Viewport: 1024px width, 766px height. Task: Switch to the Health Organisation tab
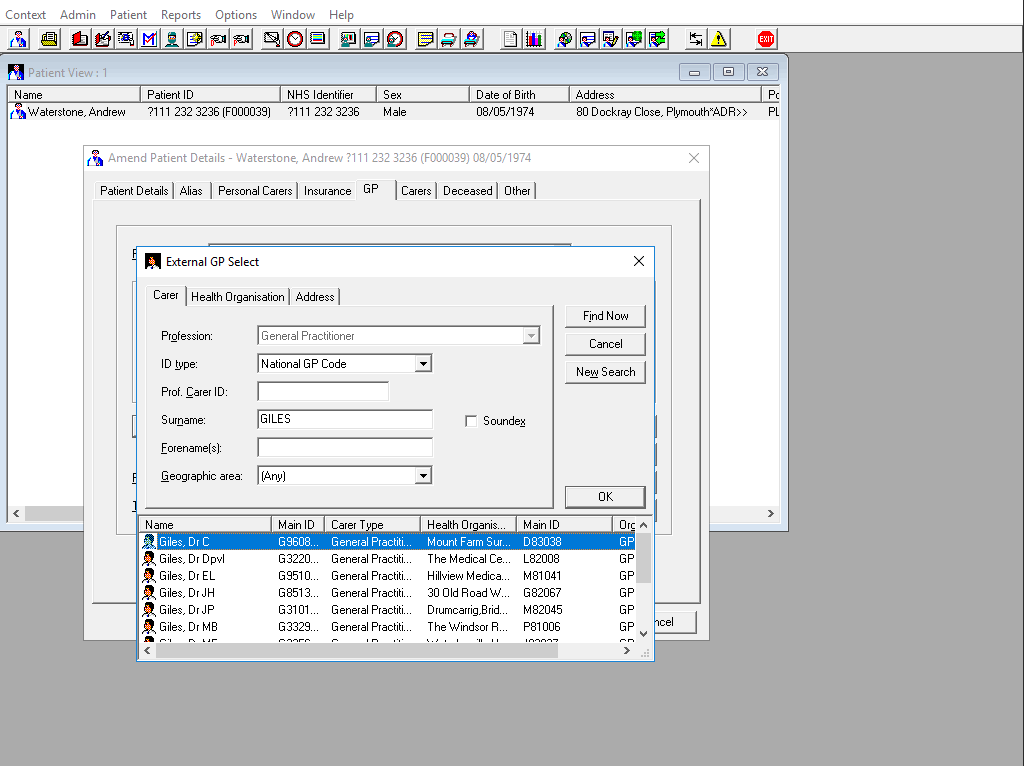[238, 296]
